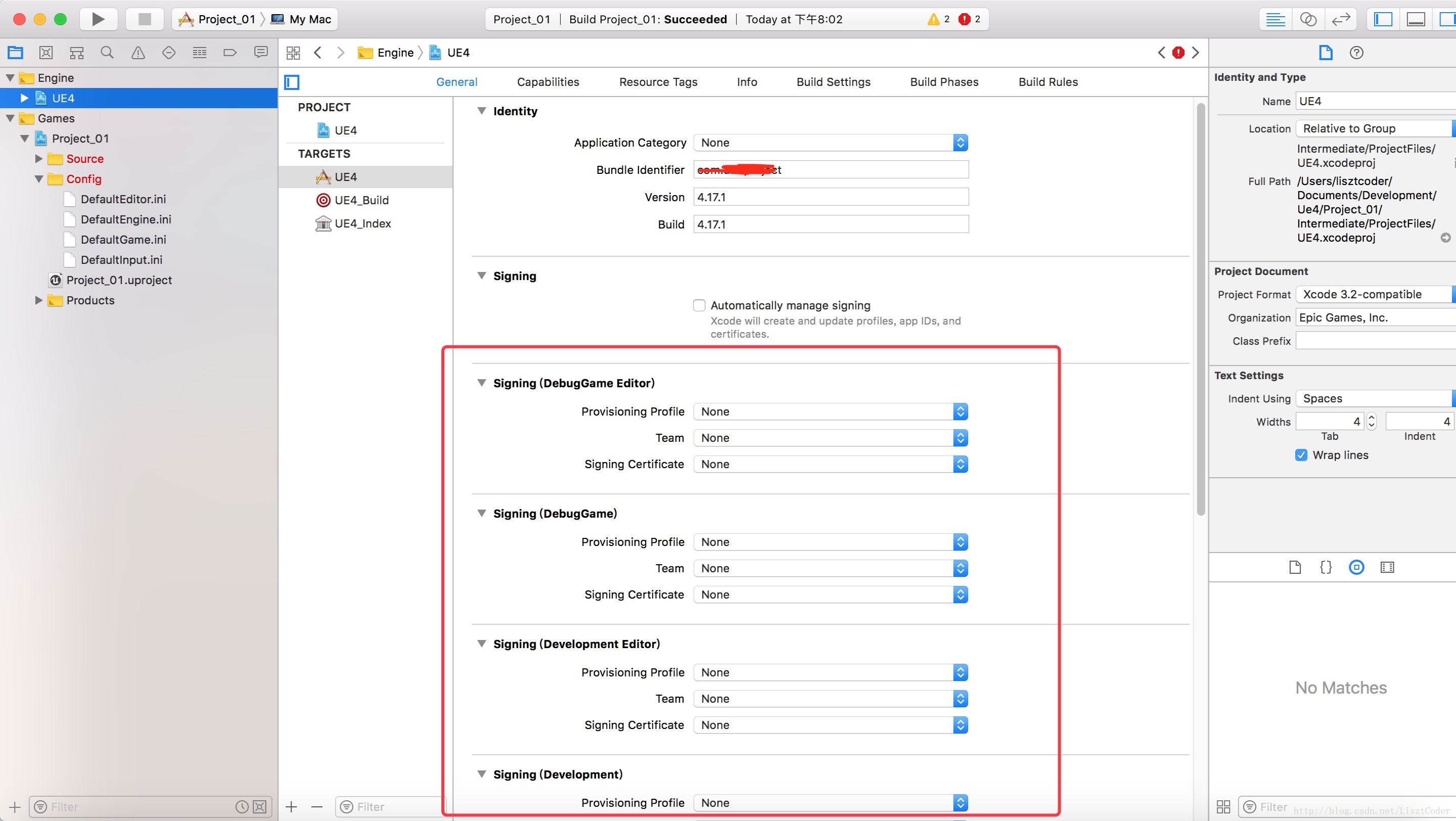Open the Symbol navigator icon
This screenshot has width=1456, height=821.
coord(76,53)
